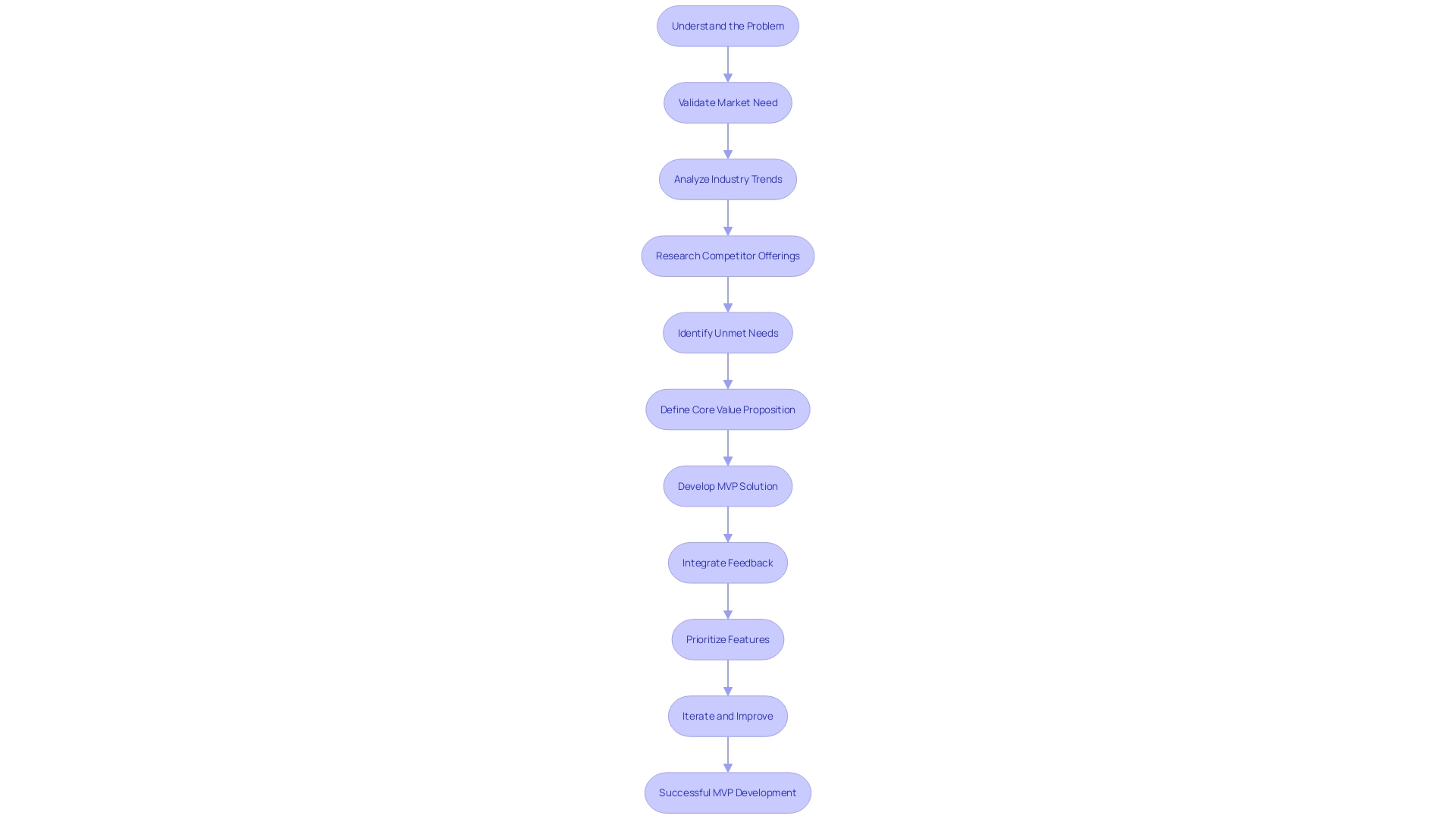Expand the first flowchart connector arrow
This screenshot has height=819, width=1456.
click(x=728, y=63)
